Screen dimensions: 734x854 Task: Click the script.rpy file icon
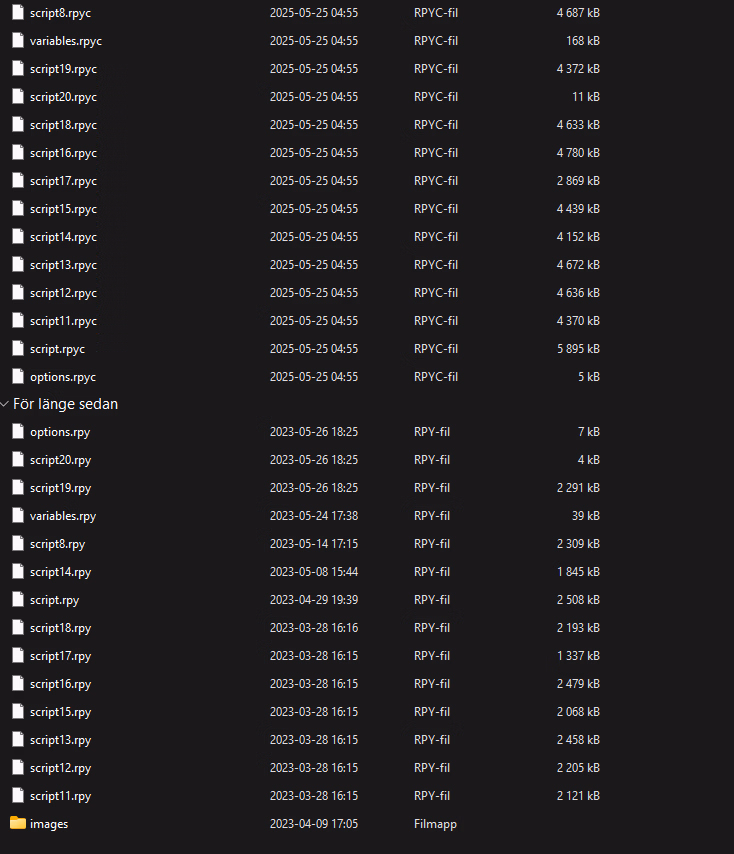pos(18,600)
